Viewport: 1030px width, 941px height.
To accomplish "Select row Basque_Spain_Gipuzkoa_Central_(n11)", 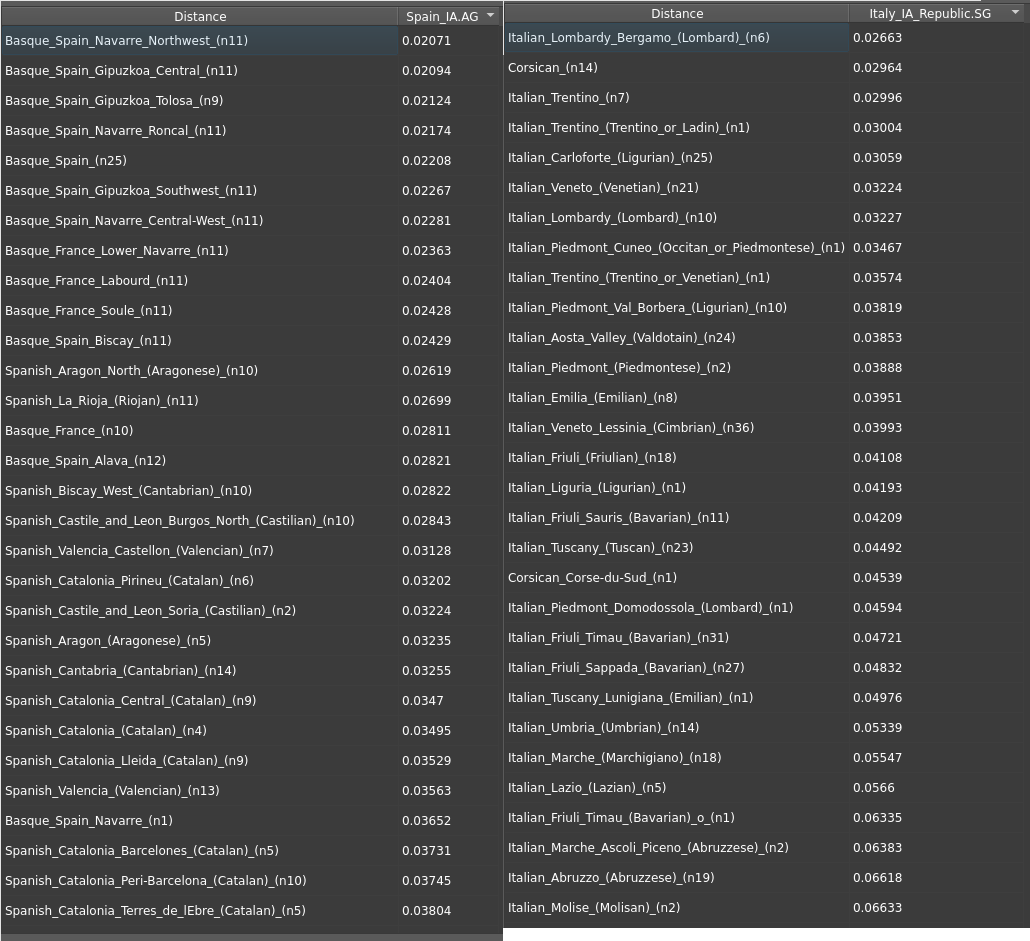I will point(252,70).
